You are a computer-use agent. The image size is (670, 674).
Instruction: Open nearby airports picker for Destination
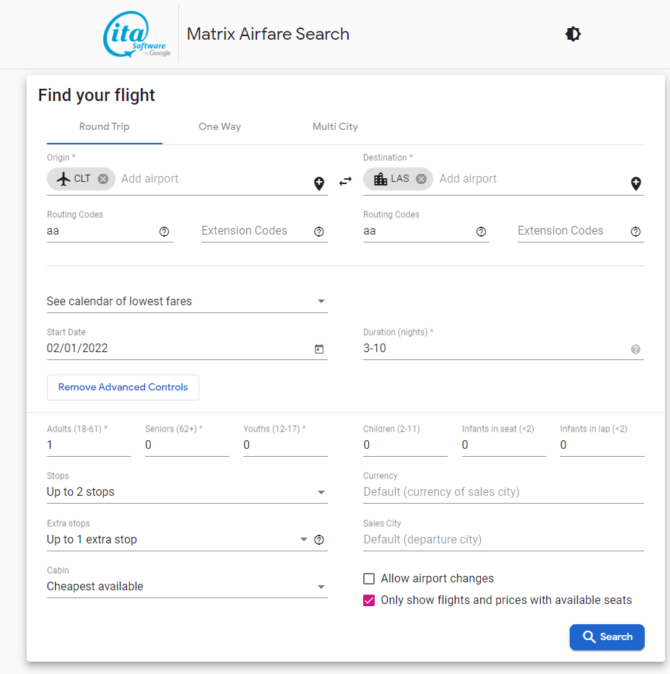[x=636, y=184]
